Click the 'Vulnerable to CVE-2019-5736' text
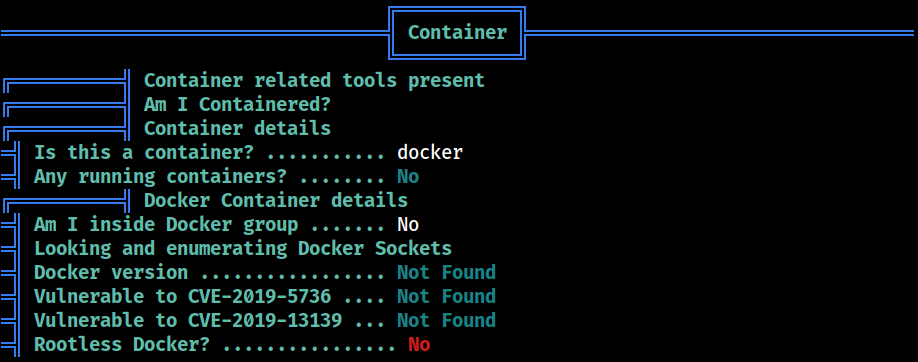The width and height of the screenshot is (918, 362). coord(183,296)
